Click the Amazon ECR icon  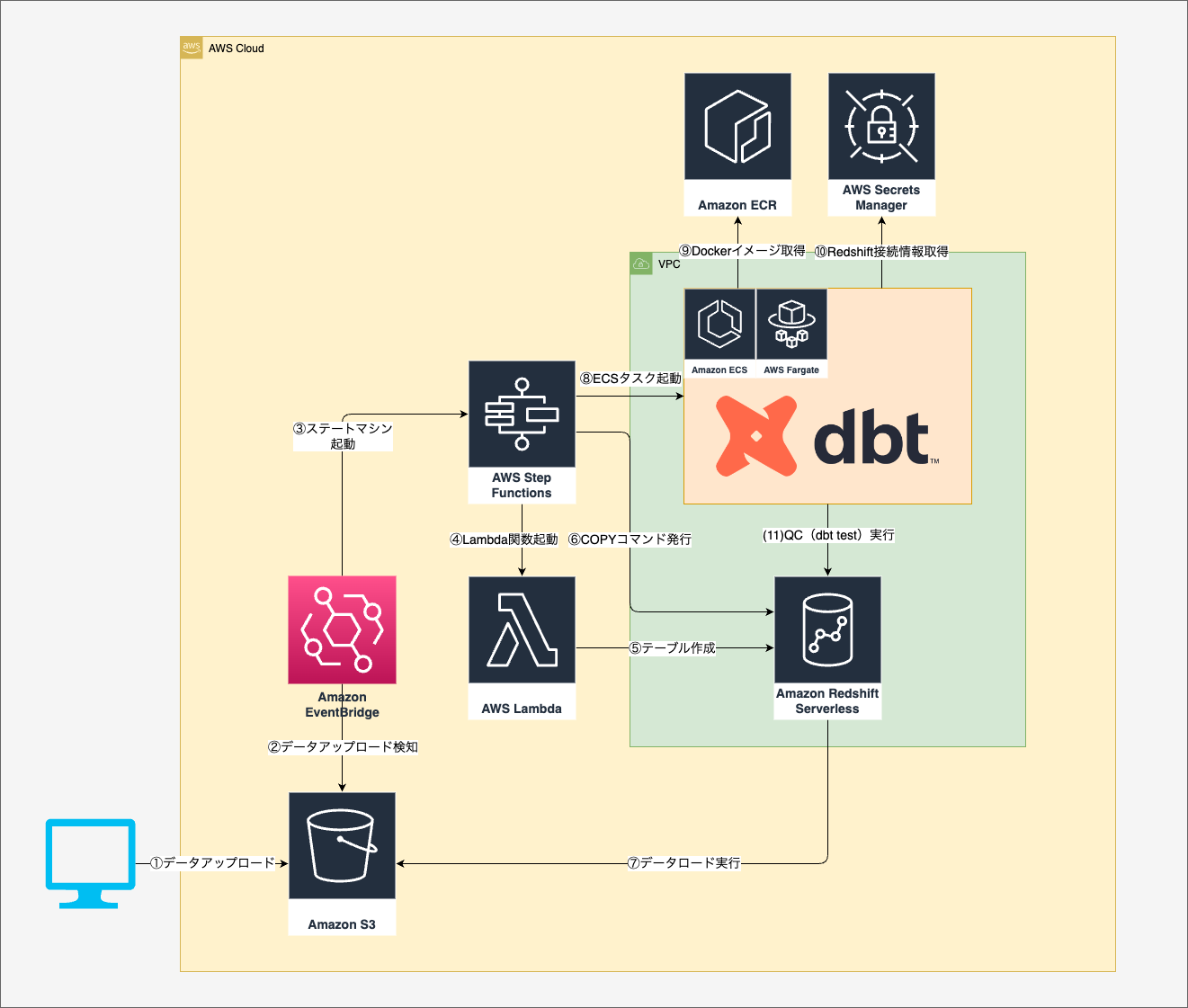737,127
